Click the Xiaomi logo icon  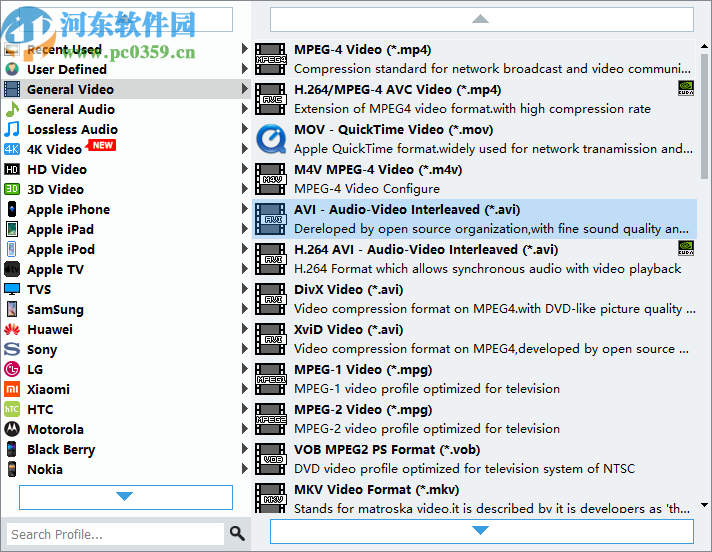click(x=12, y=389)
